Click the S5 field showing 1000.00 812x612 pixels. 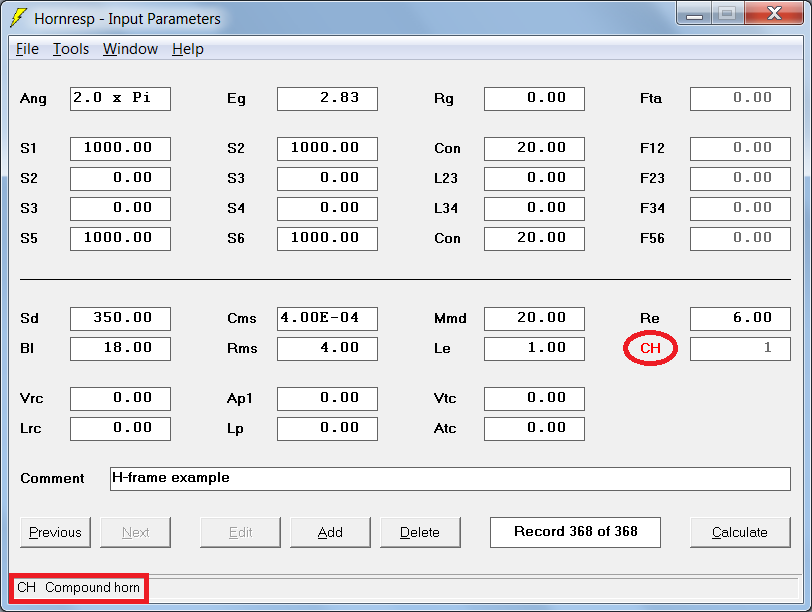120,239
